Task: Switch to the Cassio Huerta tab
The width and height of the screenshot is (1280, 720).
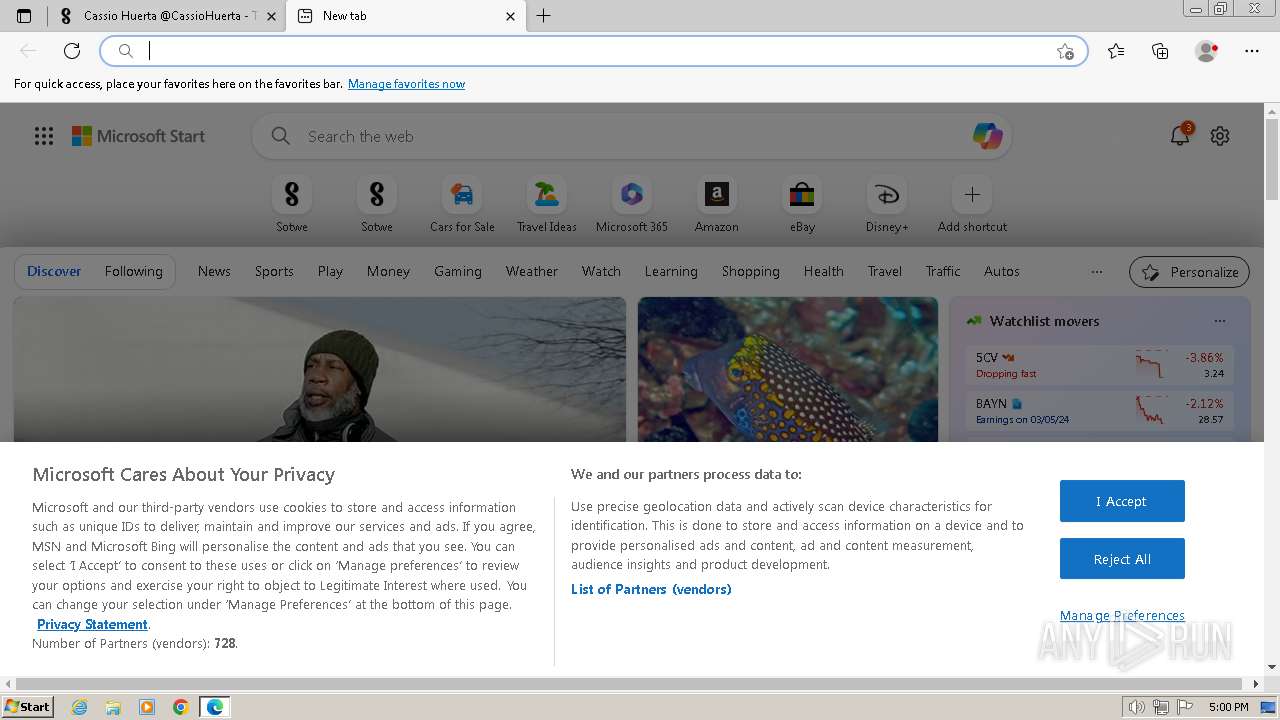Action: 166,16
